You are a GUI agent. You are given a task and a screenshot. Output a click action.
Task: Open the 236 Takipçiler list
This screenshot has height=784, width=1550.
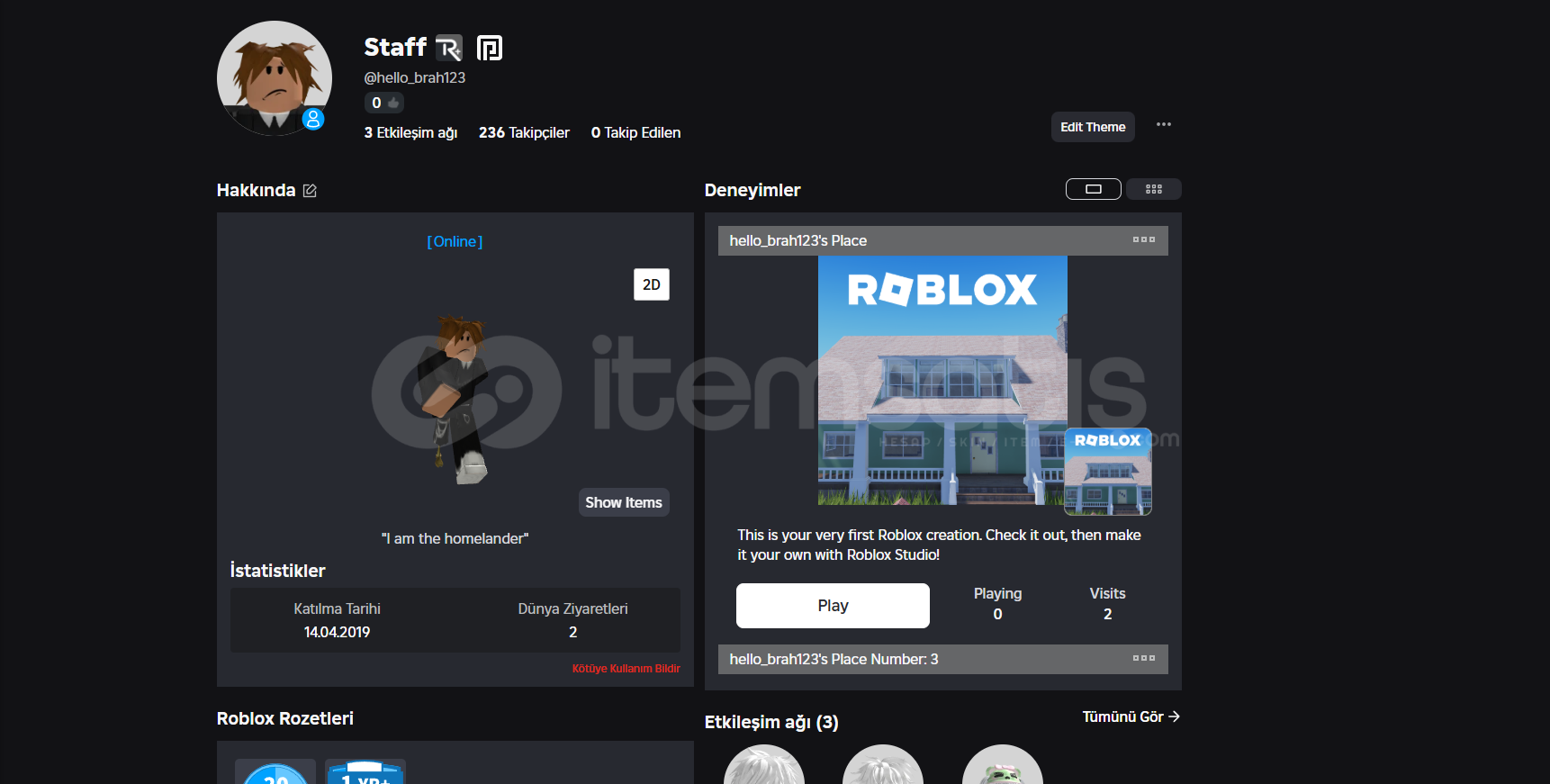524,132
